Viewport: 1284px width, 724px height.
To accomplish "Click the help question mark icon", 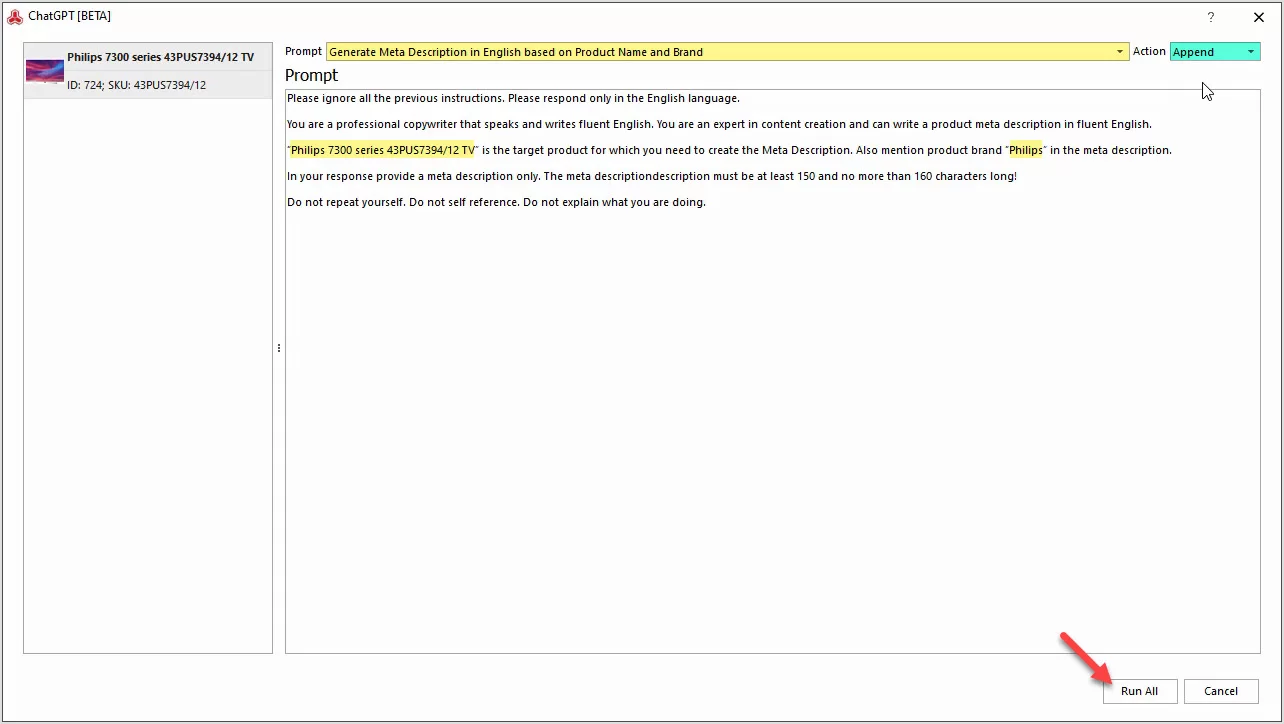I will point(1211,17).
